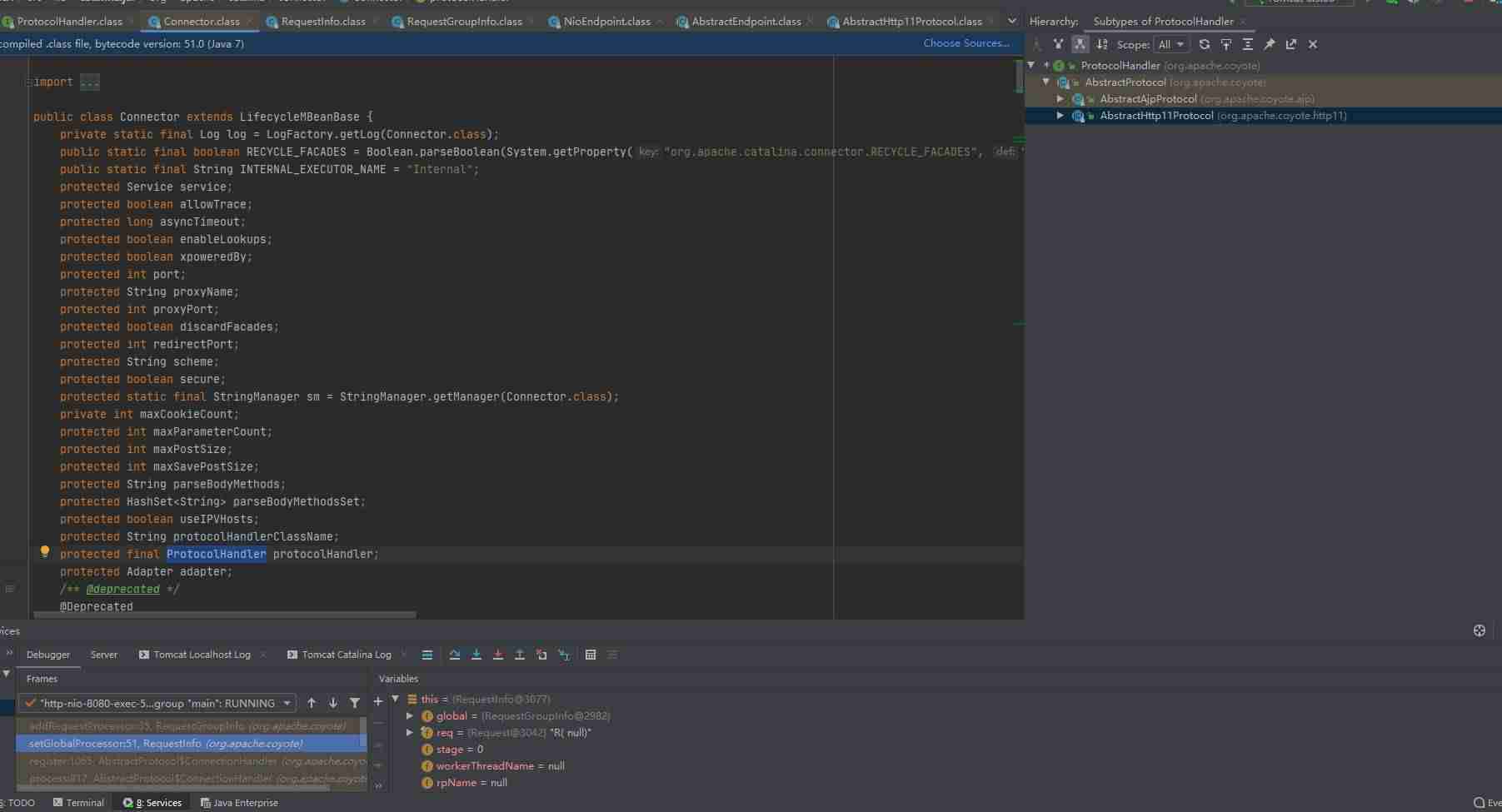Click the Step Into debugger icon
This screenshot has width=1502, height=812.
[x=477, y=655]
